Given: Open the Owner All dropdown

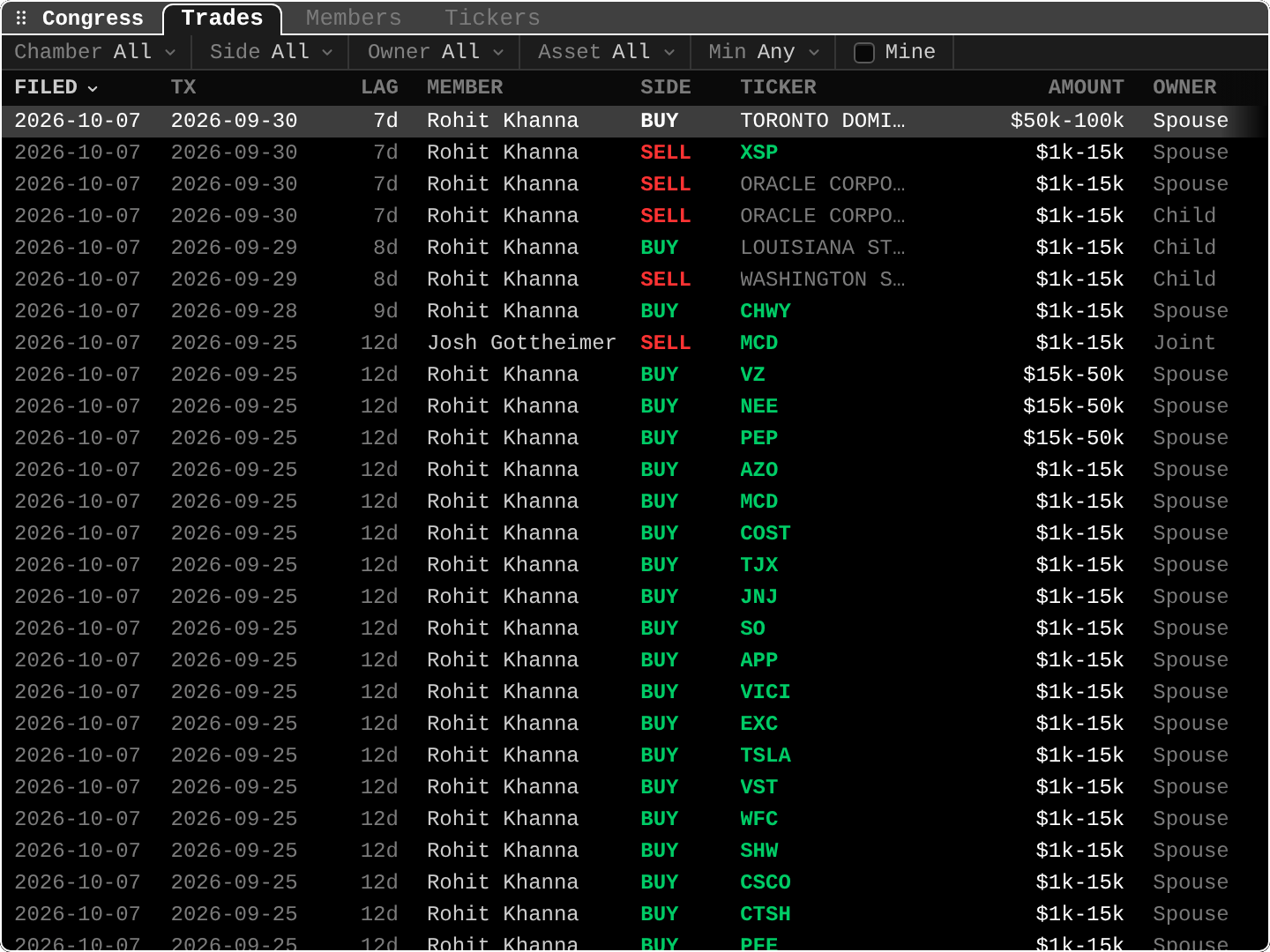Looking at the screenshot, I should 436,52.
